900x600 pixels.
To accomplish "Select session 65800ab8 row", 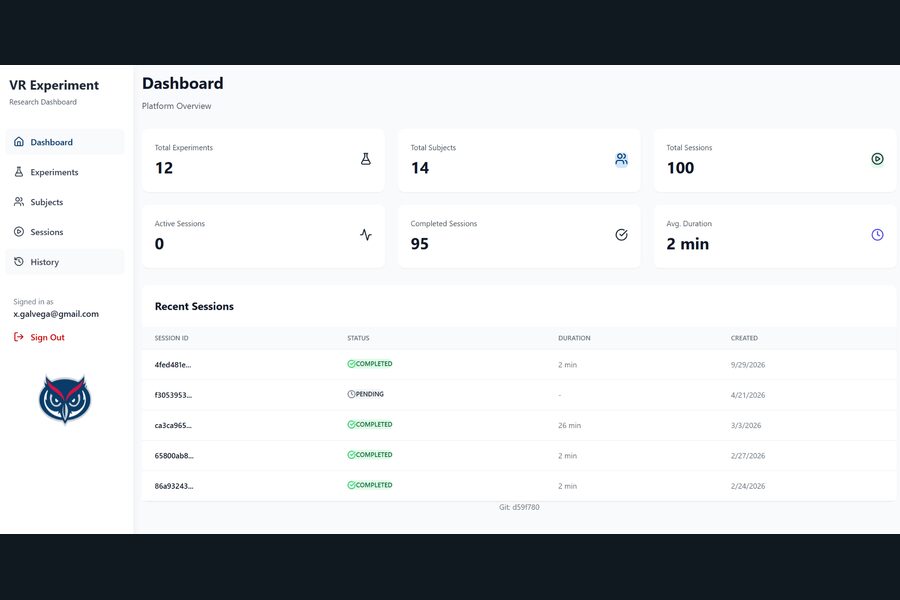I will click(x=519, y=456).
